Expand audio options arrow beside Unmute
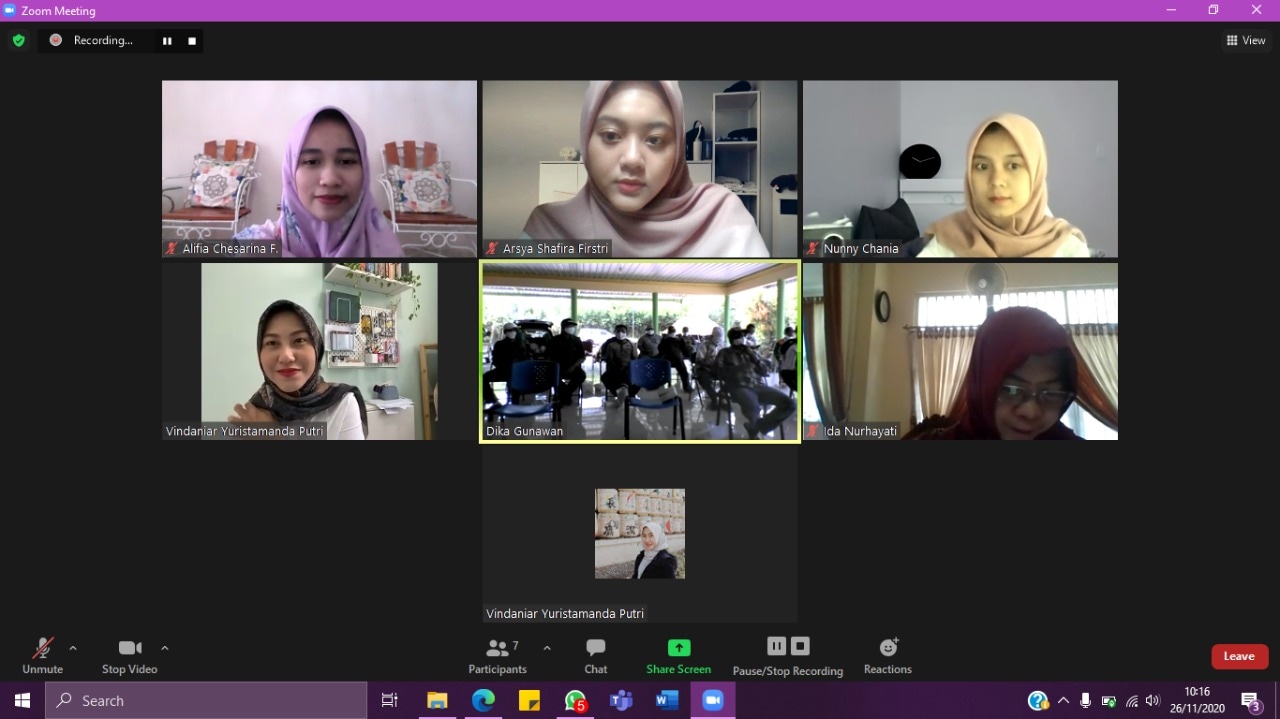The image size is (1280, 719). tap(73, 648)
